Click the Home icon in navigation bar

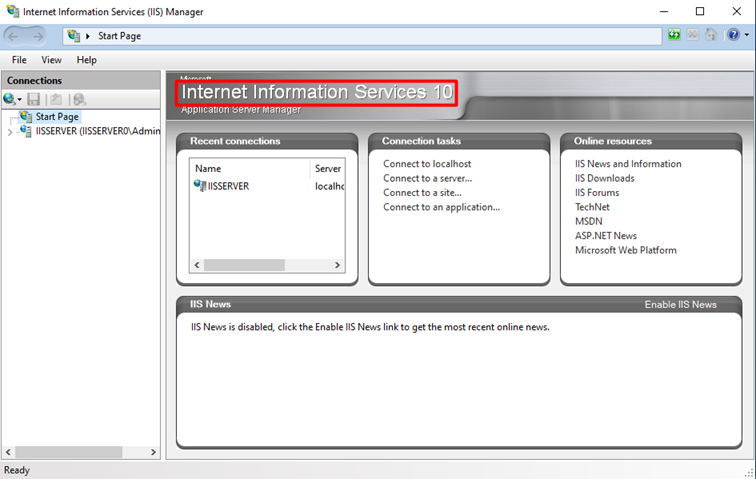coord(711,36)
